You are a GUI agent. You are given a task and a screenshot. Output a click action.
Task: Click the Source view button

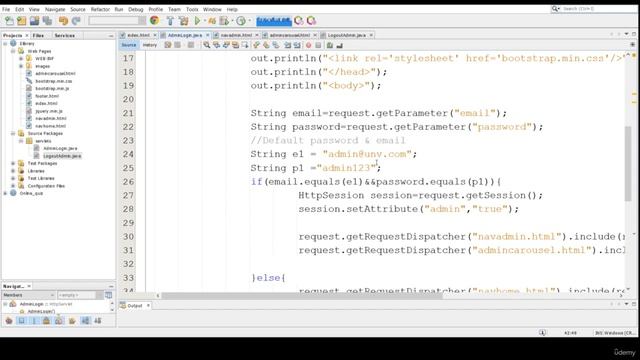(129, 45)
